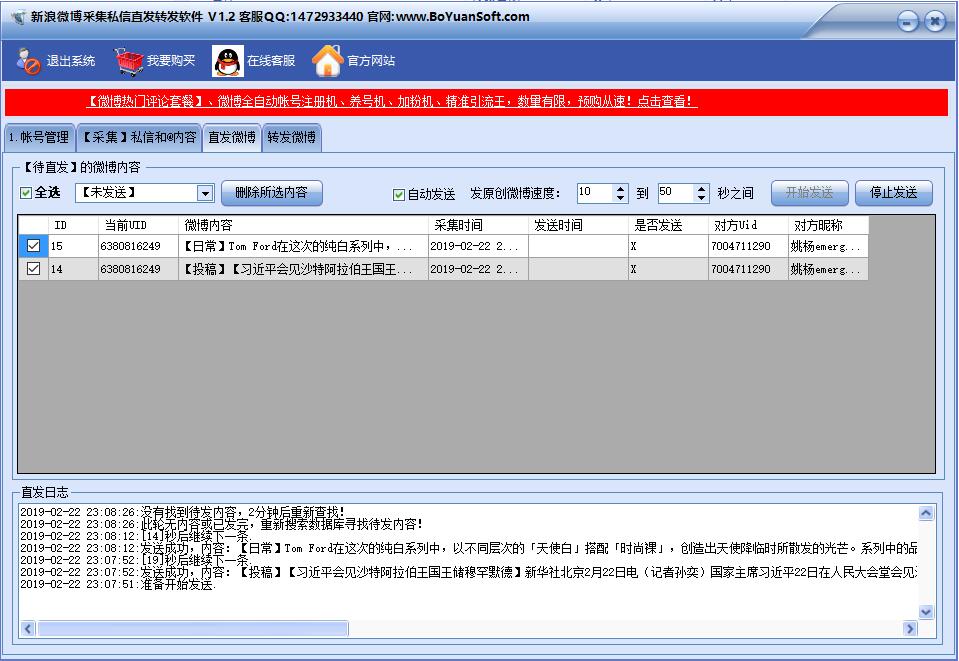Click the 我要购买 label
Screen dimensions: 959x661
click(171, 61)
